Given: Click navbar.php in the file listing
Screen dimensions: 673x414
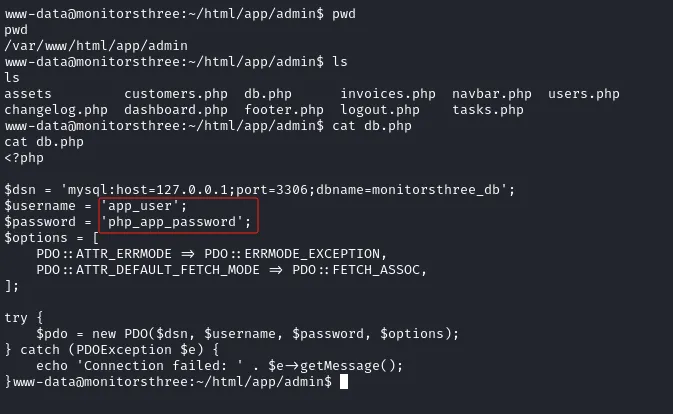Looking at the screenshot, I should coord(492,94).
